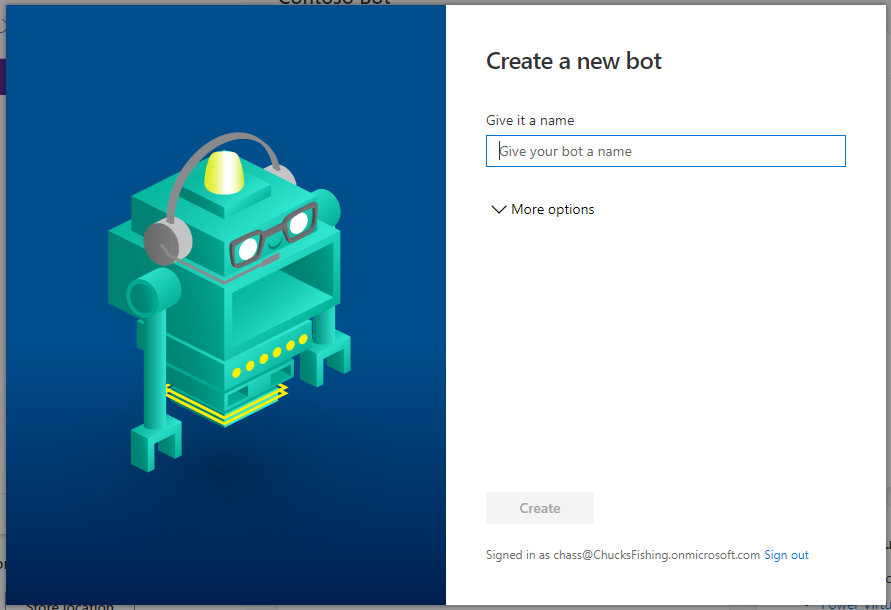Click the Create button

coord(539,508)
